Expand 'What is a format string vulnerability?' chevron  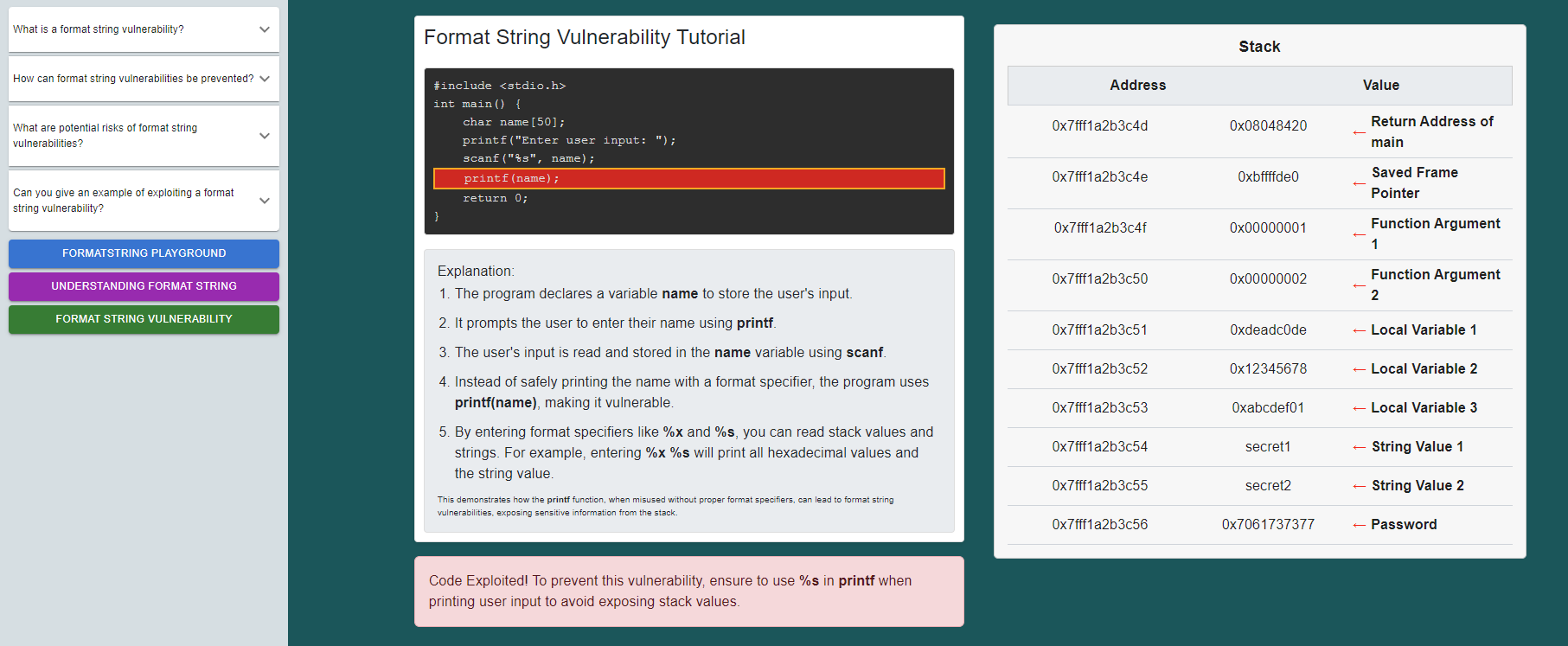point(265,29)
